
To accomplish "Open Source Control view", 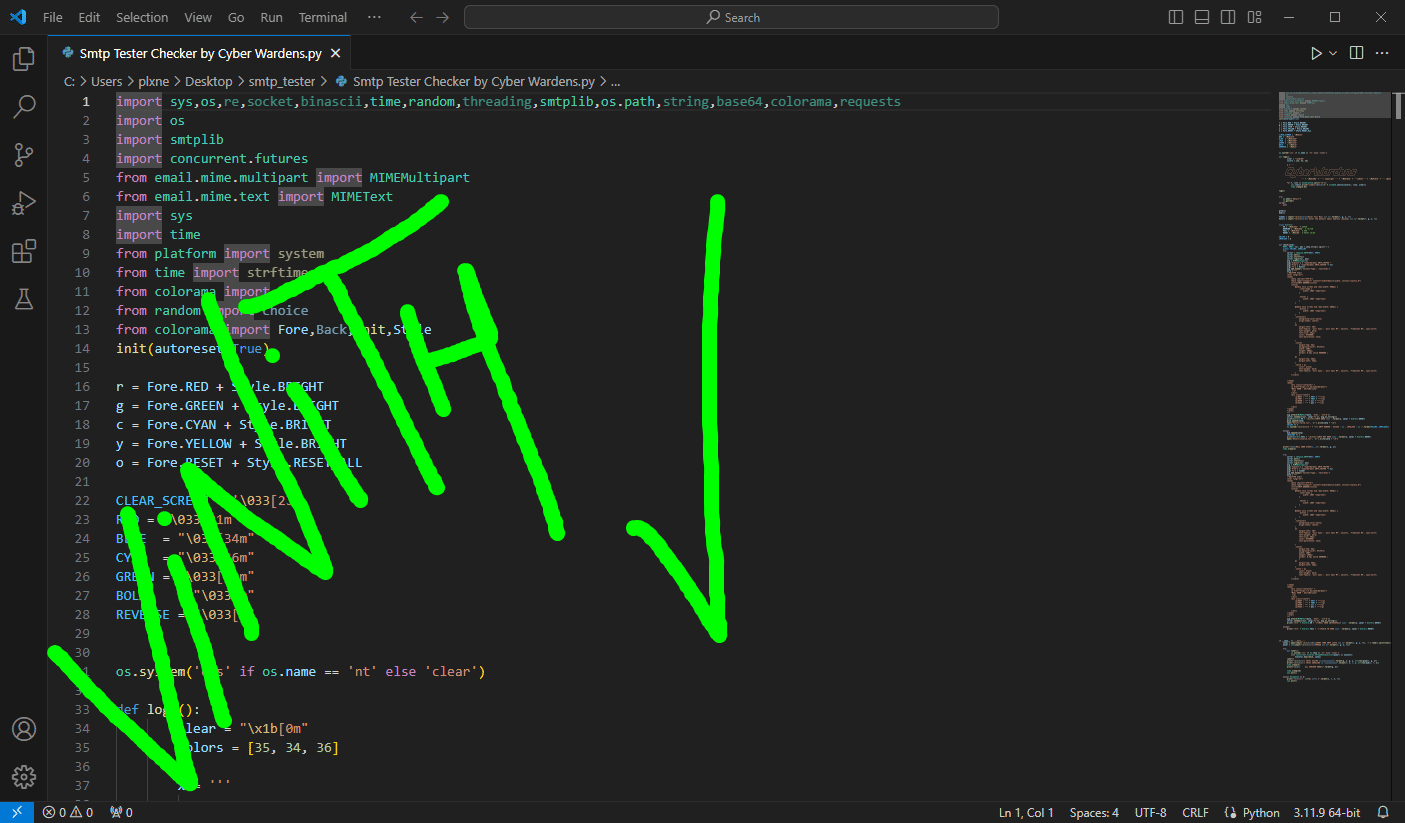I will pyautogui.click(x=24, y=155).
